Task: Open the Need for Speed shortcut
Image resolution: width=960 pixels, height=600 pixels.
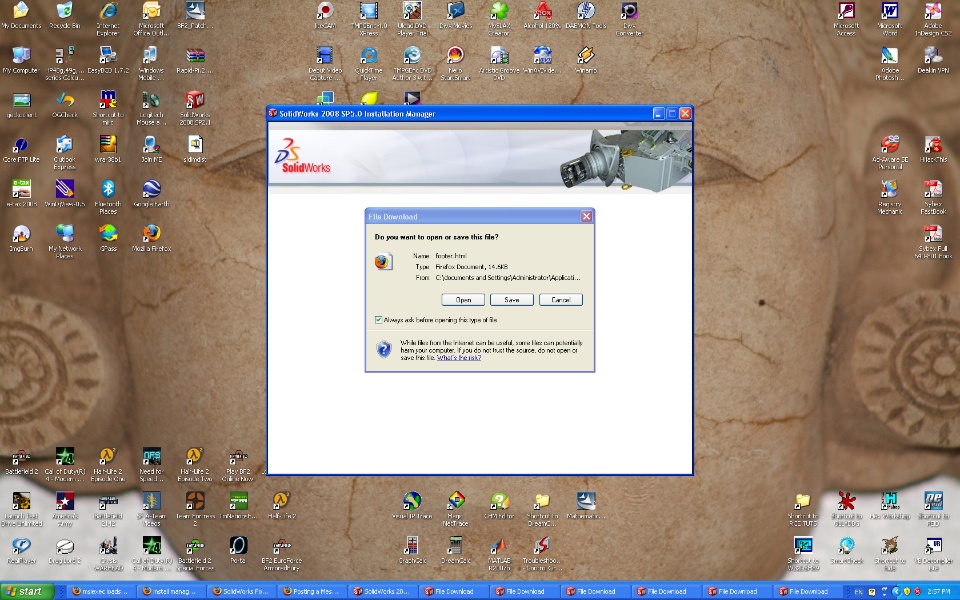Action: (x=151, y=464)
